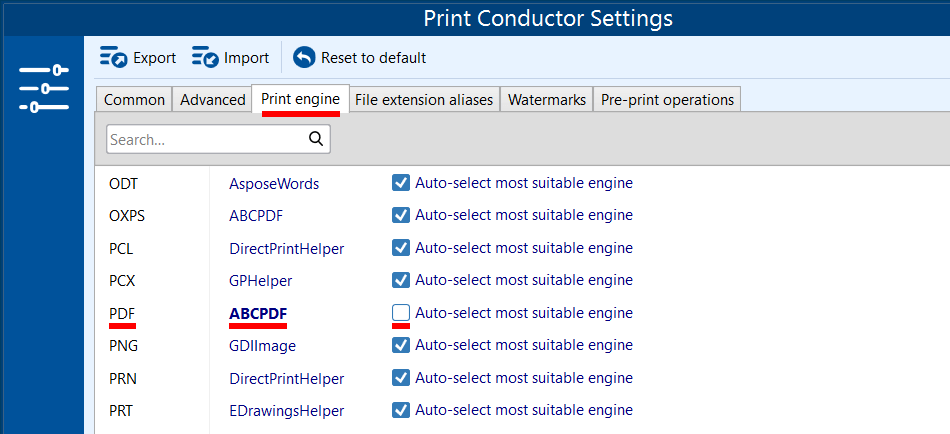Image resolution: width=950 pixels, height=434 pixels.
Task: Click the Reset to default arrow icon
Action: tap(304, 58)
